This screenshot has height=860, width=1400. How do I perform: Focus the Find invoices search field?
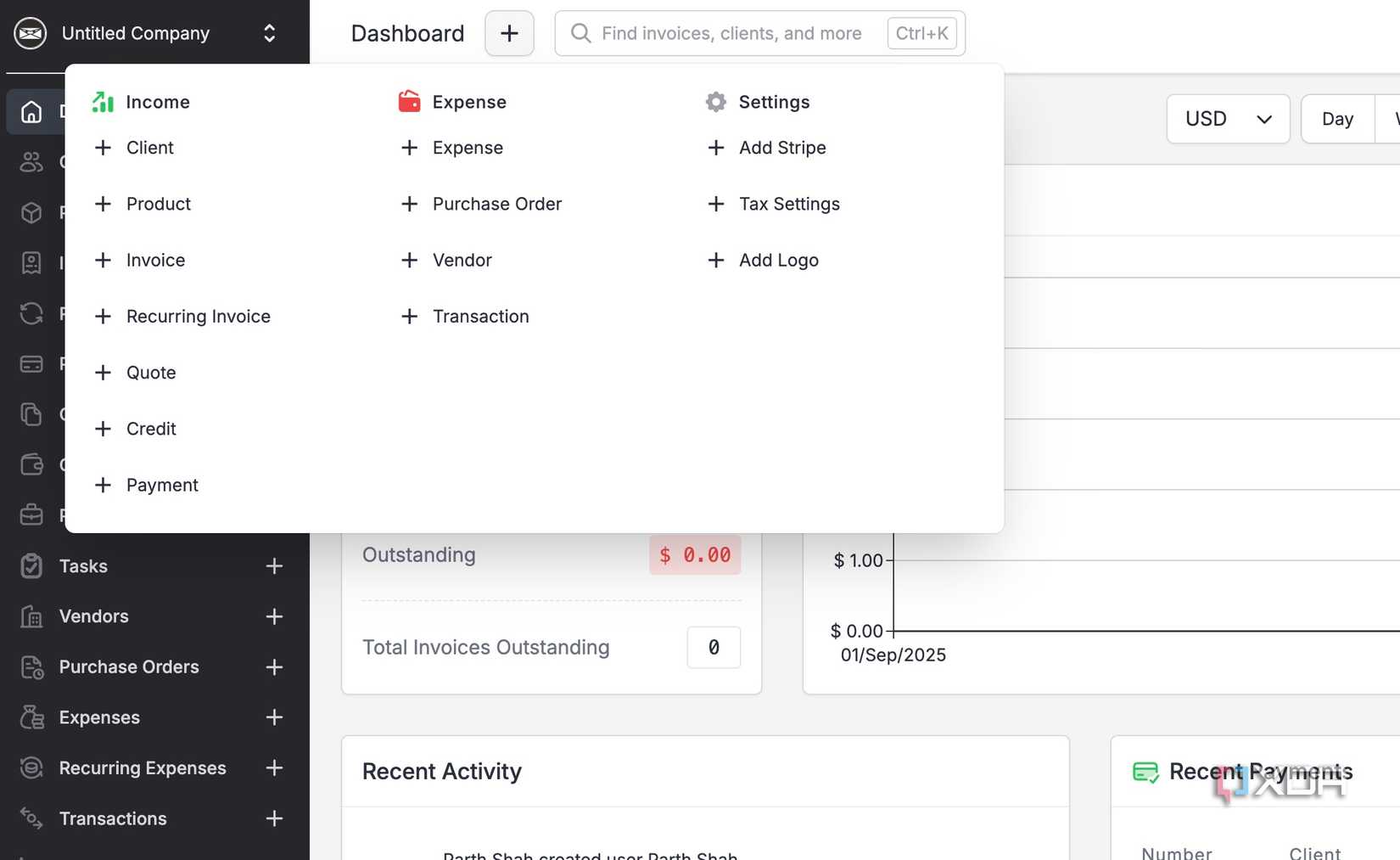(x=759, y=33)
